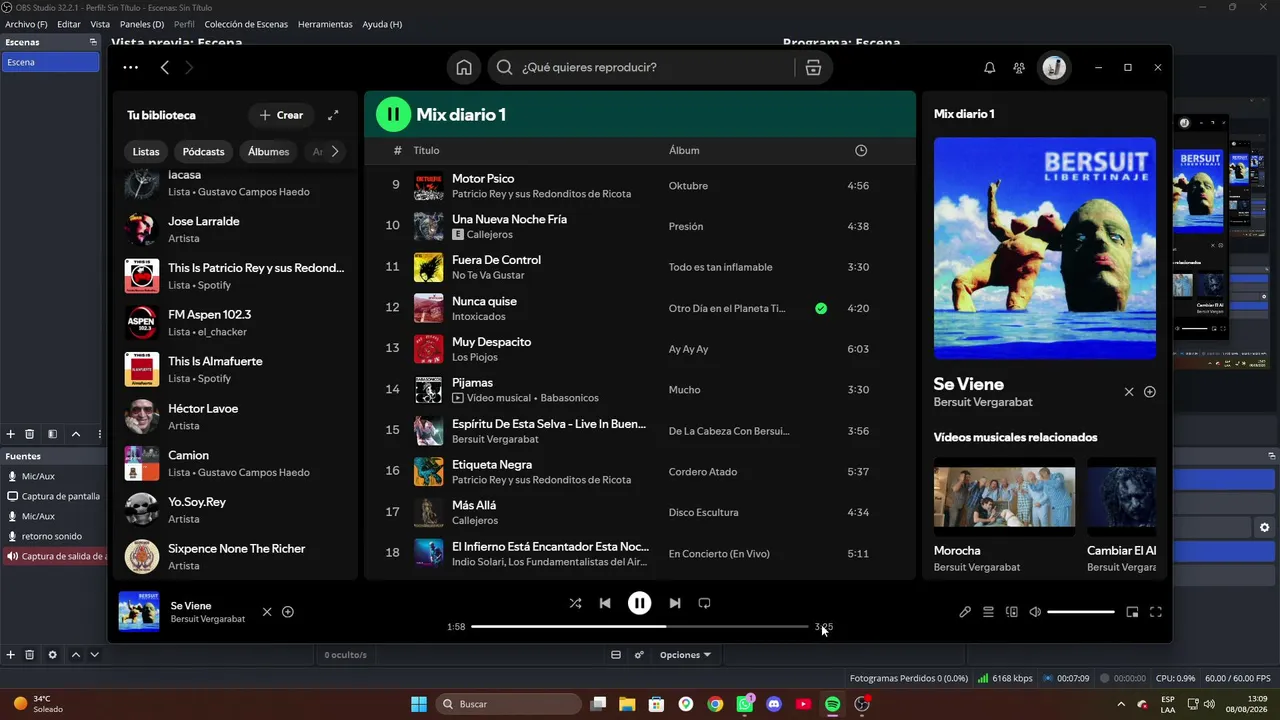Open Discord from the taskbar
This screenshot has height=720, width=1280.
(774, 704)
